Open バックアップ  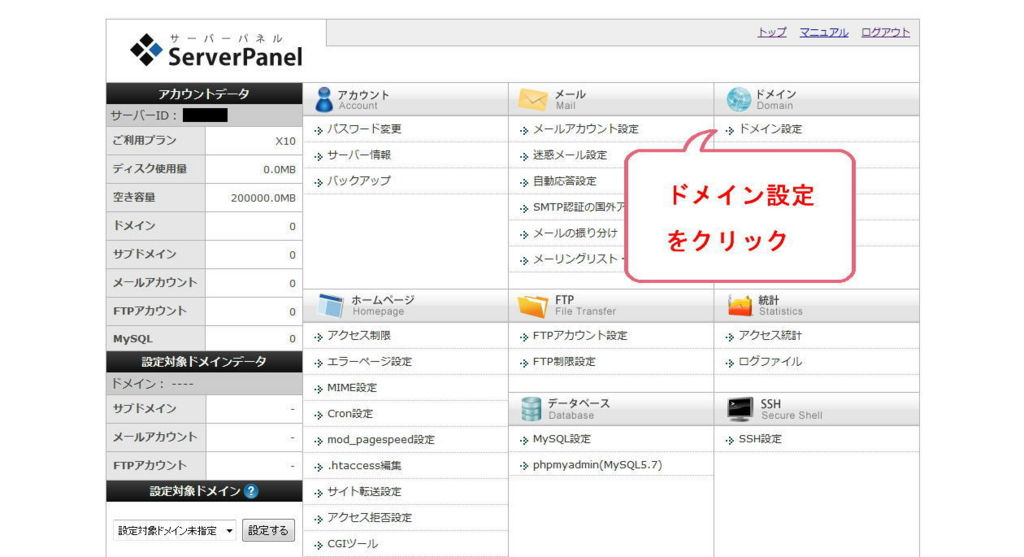coord(359,181)
